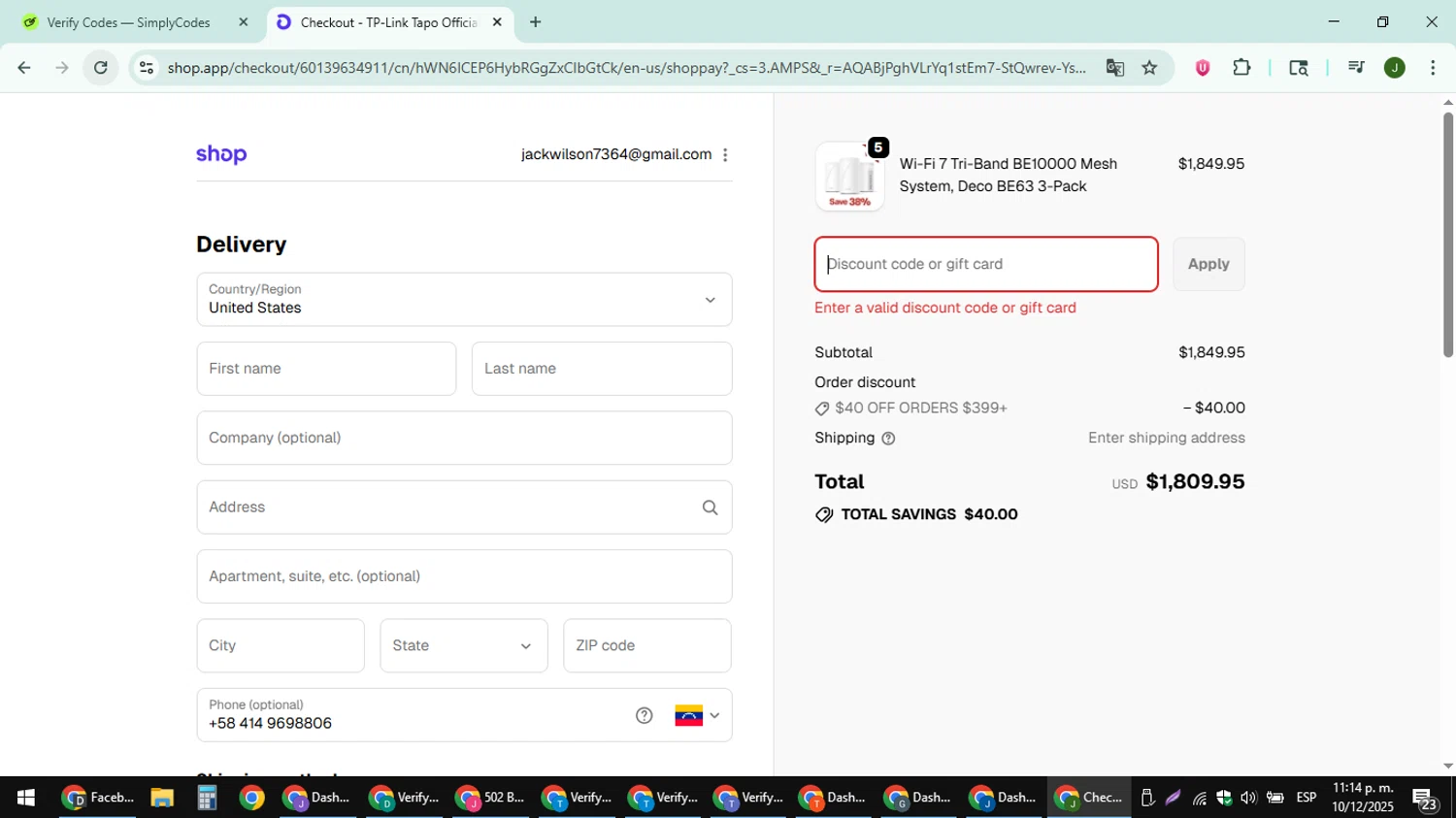Open phone number help question mark icon
Image resolution: width=1456 pixels, height=818 pixels.
pyautogui.click(x=644, y=716)
